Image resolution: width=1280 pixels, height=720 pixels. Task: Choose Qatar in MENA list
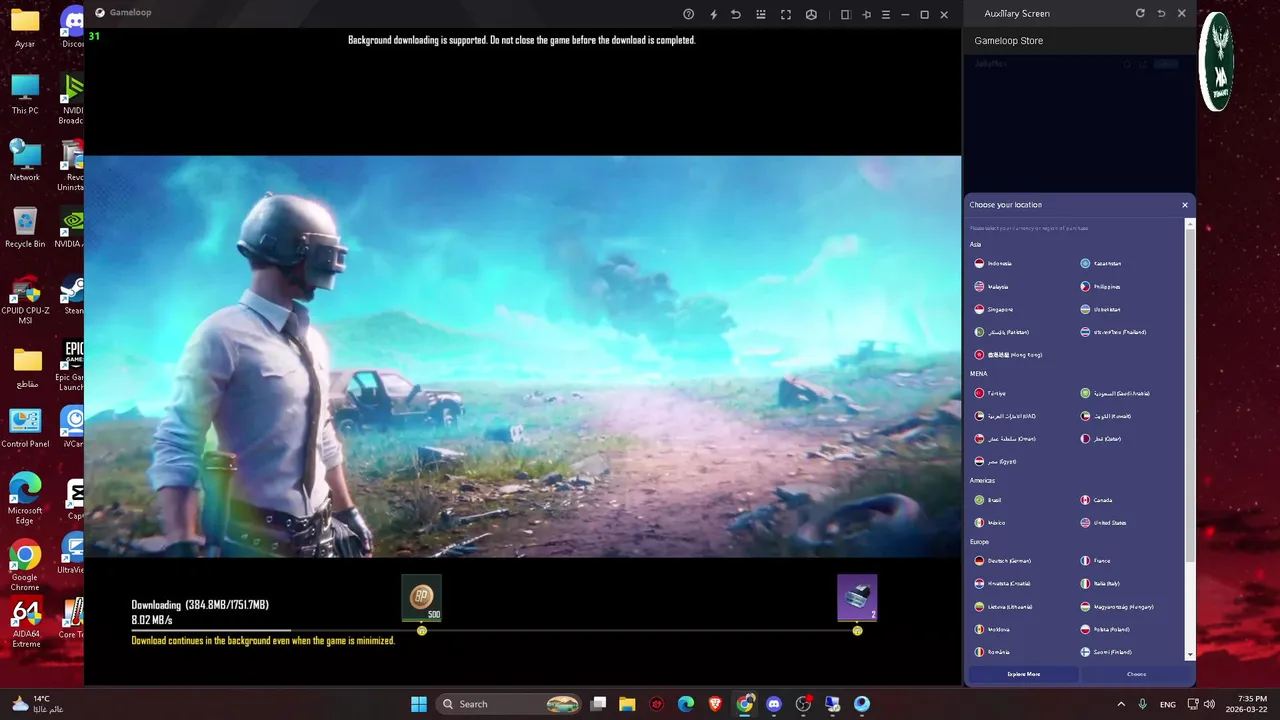point(1100,439)
